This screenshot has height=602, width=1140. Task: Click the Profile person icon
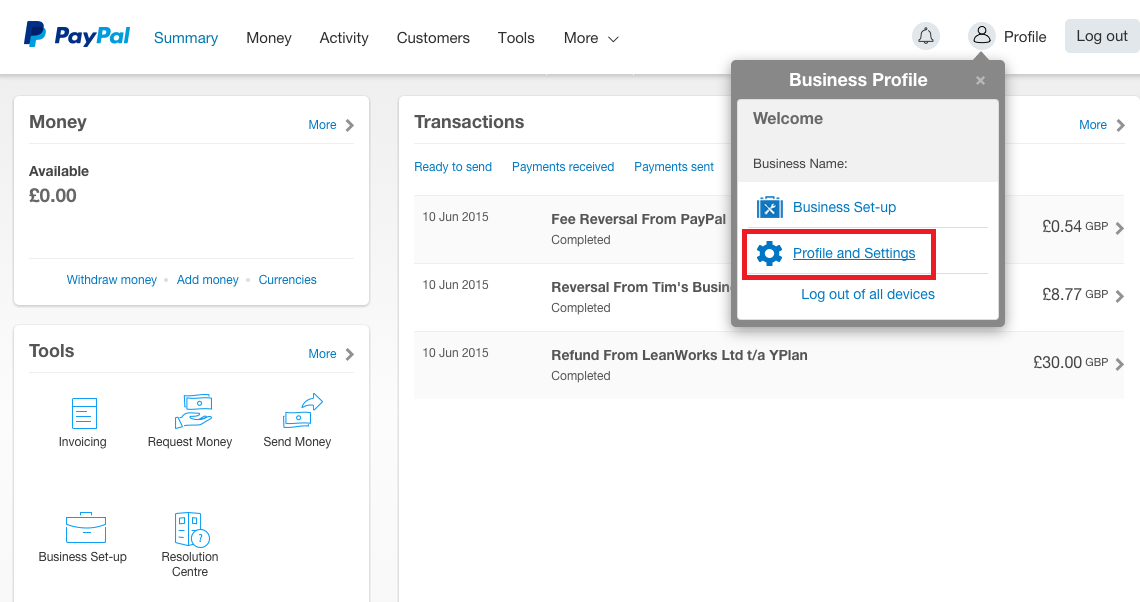tap(982, 36)
